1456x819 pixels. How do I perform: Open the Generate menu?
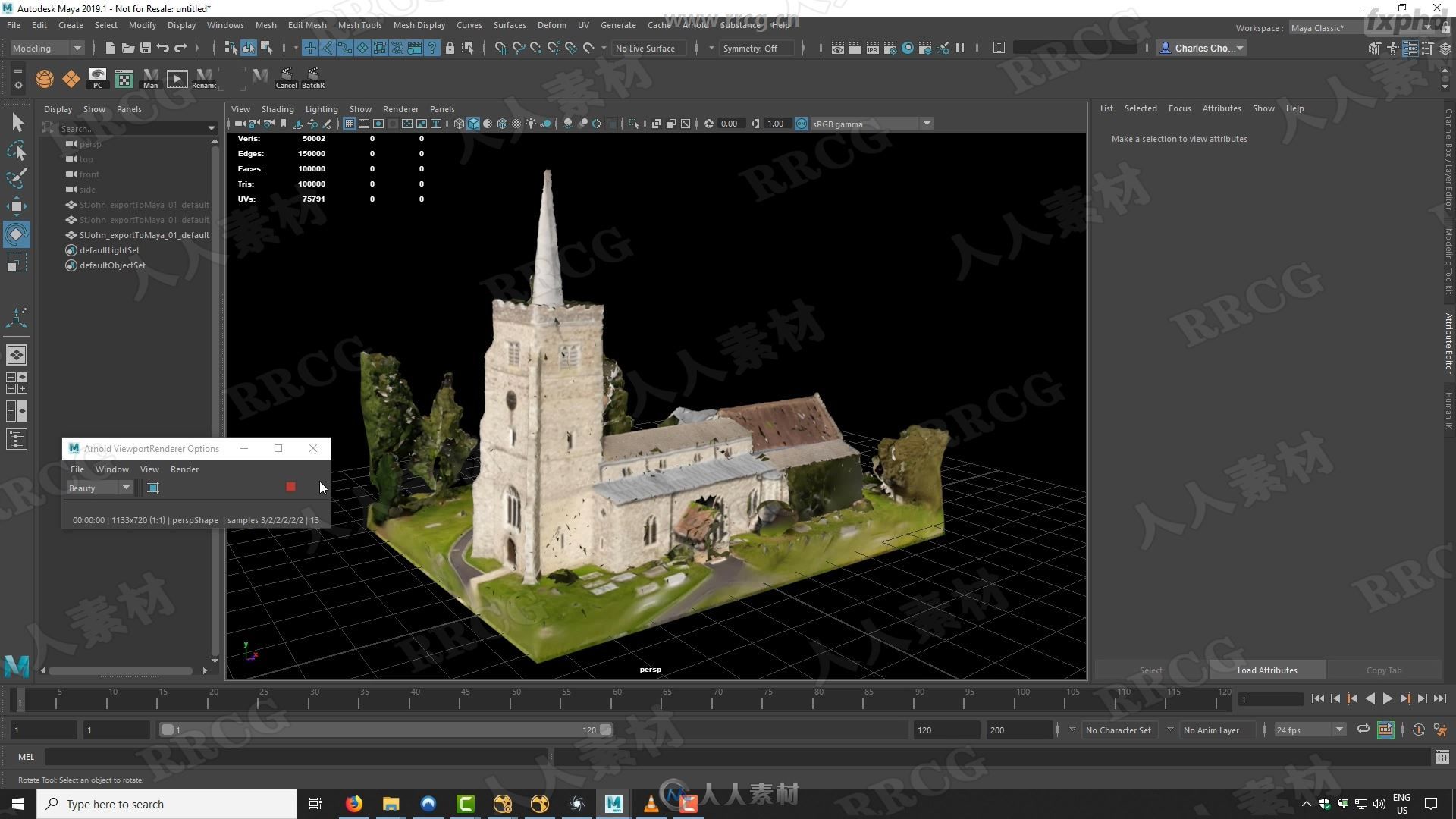click(618, 24)
